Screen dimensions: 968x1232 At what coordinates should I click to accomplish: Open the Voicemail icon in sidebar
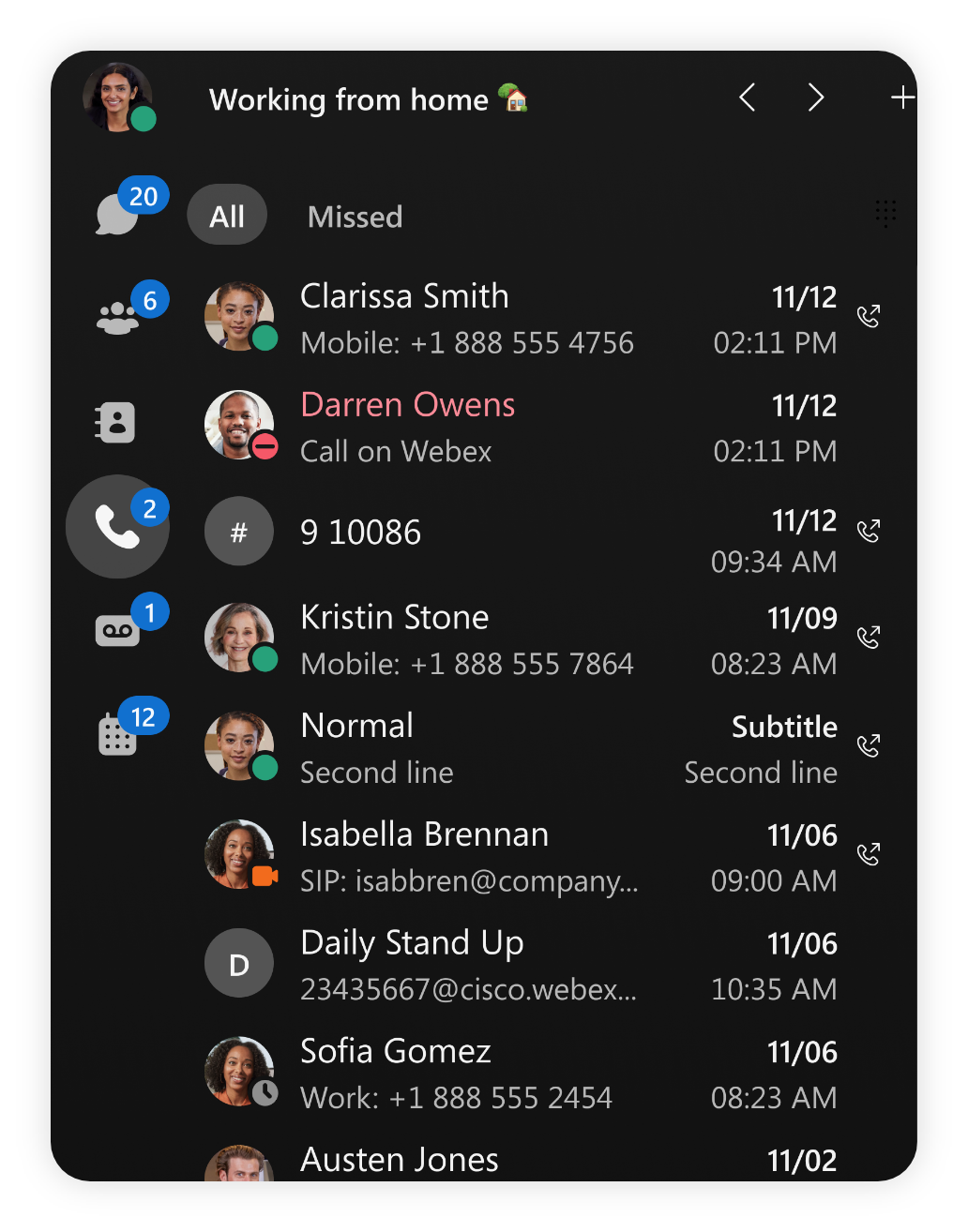coord(117,631)
